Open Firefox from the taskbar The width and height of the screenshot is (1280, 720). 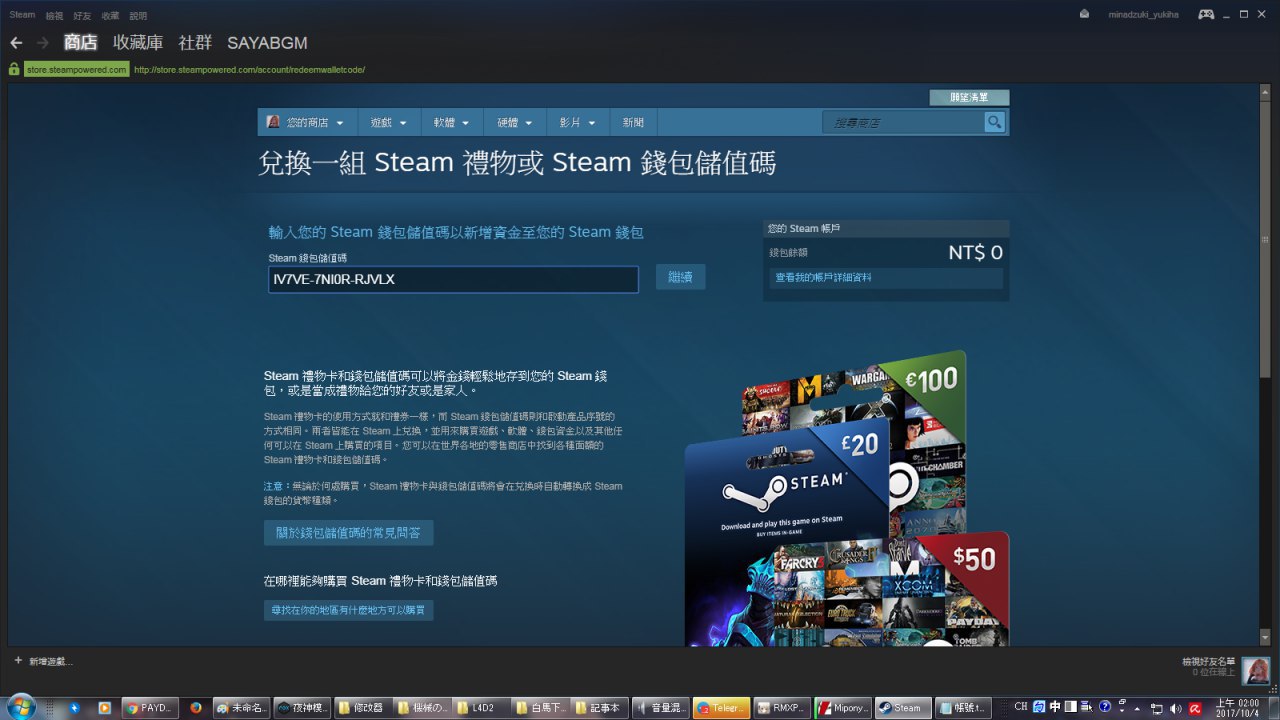tap(196, 707)
